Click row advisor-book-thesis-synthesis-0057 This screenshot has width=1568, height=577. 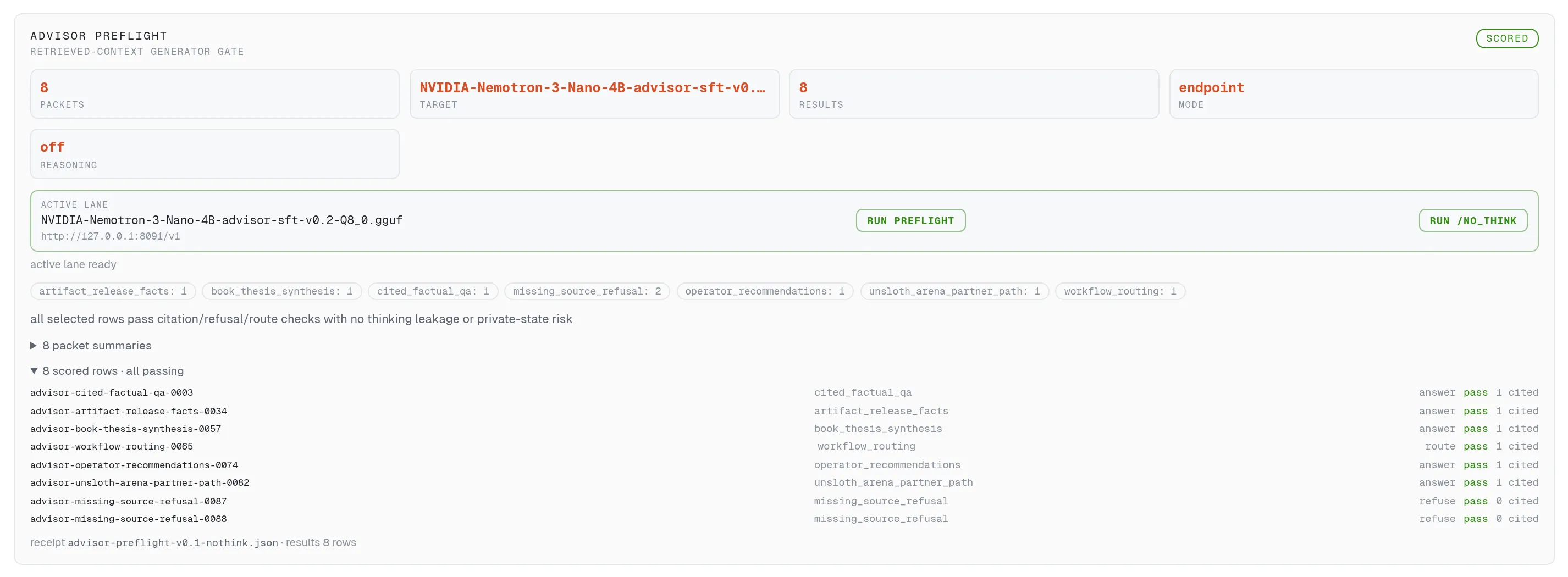coord(784,429)
